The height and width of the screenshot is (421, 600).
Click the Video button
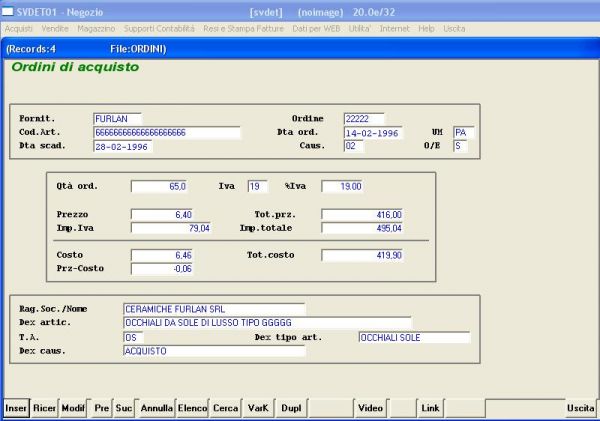click(370, 408)
